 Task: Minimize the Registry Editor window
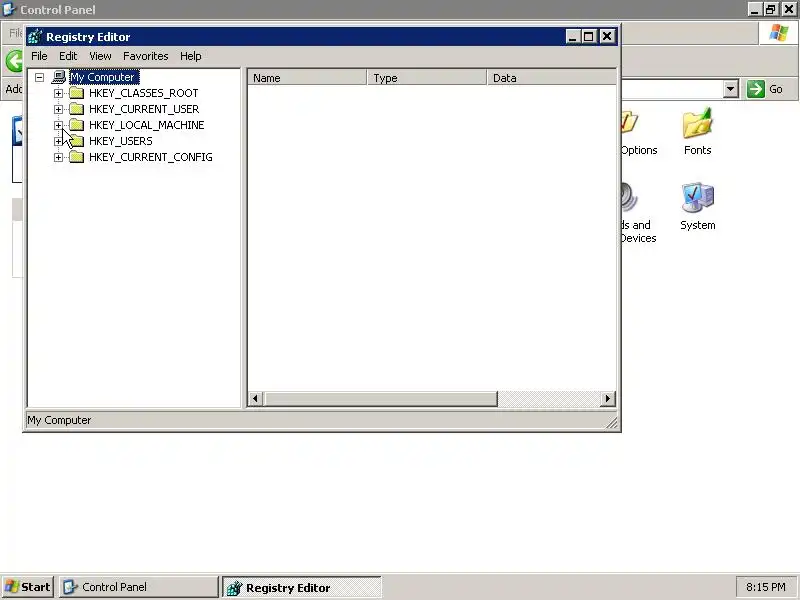[572, 37]
